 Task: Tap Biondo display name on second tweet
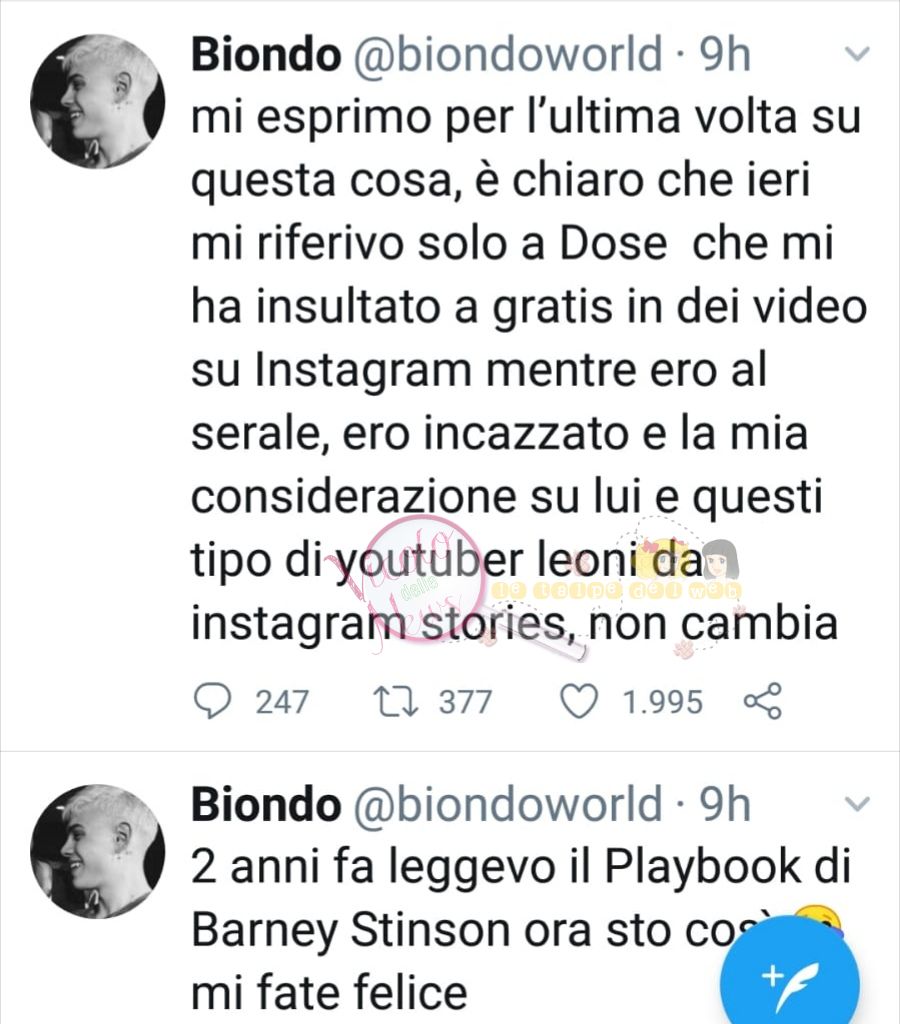click(266, 804)
